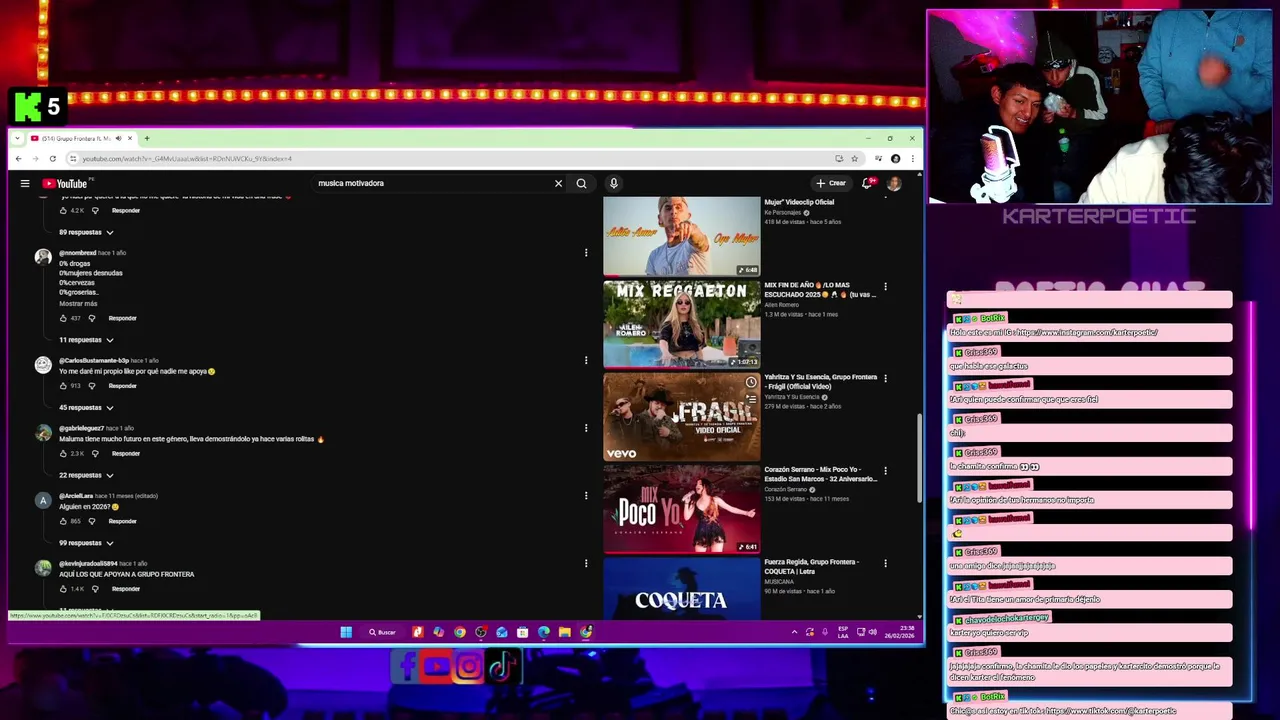
Task: Start voice search with the microphone
Action: [x=613, y=183]
